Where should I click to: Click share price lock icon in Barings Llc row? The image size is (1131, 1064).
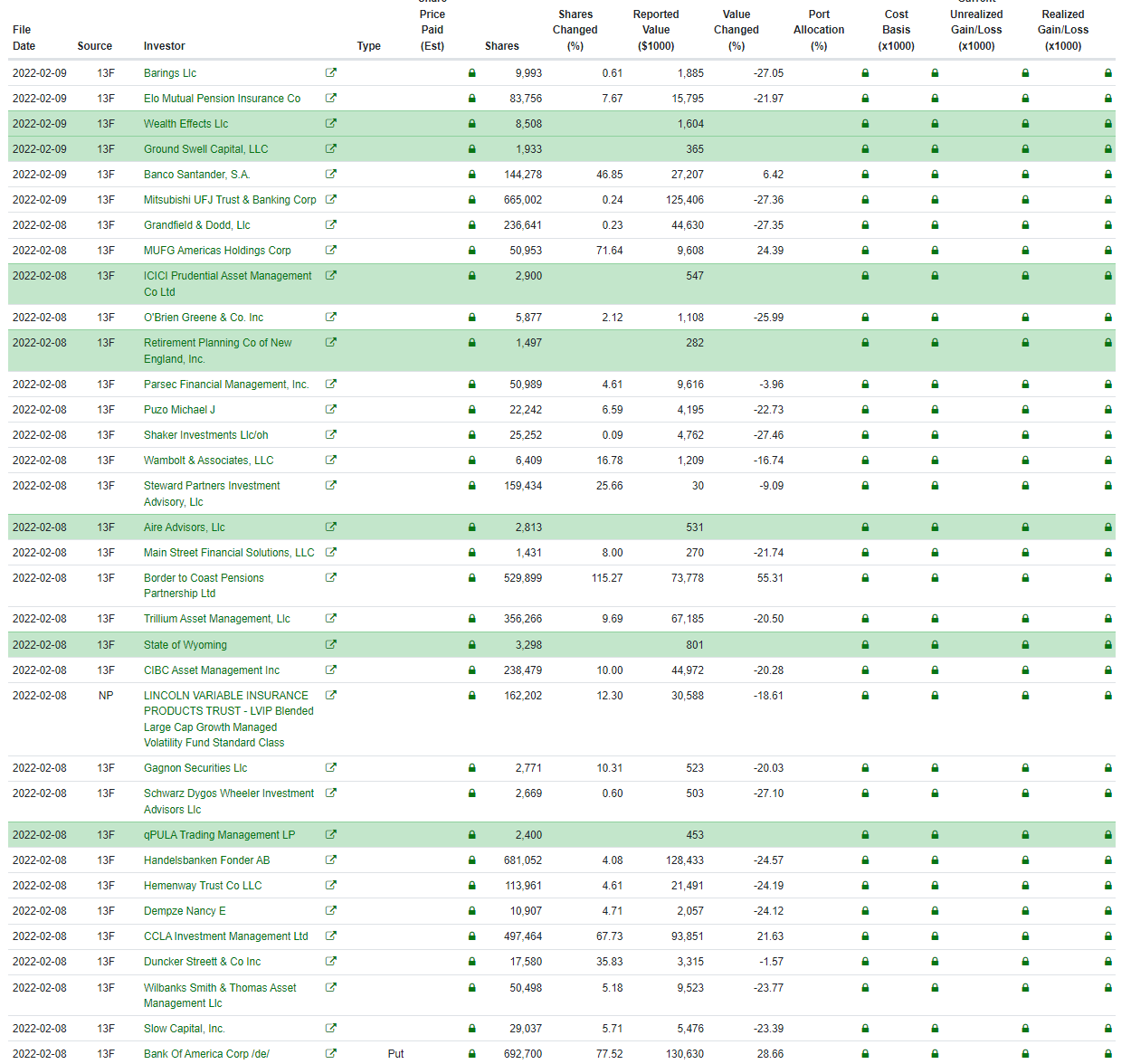(471, 73)
